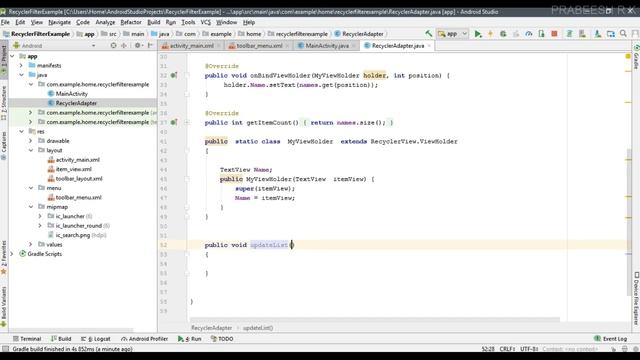Select toolbar_layout.xml in layout folder

pyautogui.click(x=79, y=178)
